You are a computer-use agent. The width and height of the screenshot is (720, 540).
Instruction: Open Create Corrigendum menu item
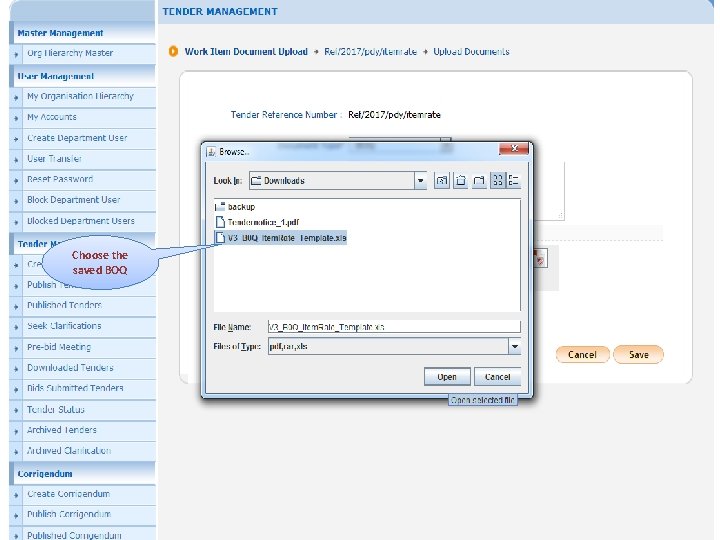pyautogui.click(x=68, y=494)
